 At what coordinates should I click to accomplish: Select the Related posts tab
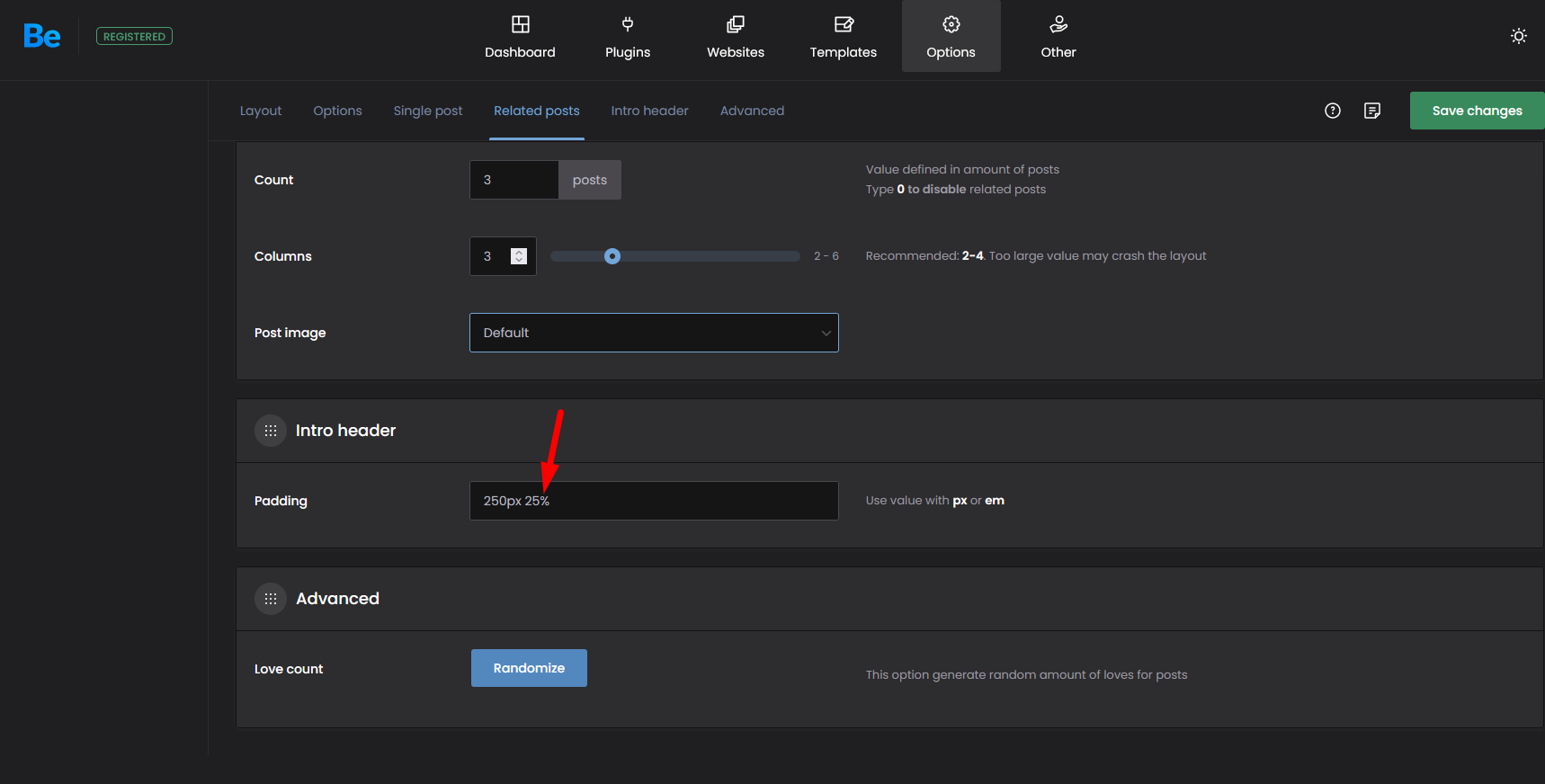pos(537,111)
